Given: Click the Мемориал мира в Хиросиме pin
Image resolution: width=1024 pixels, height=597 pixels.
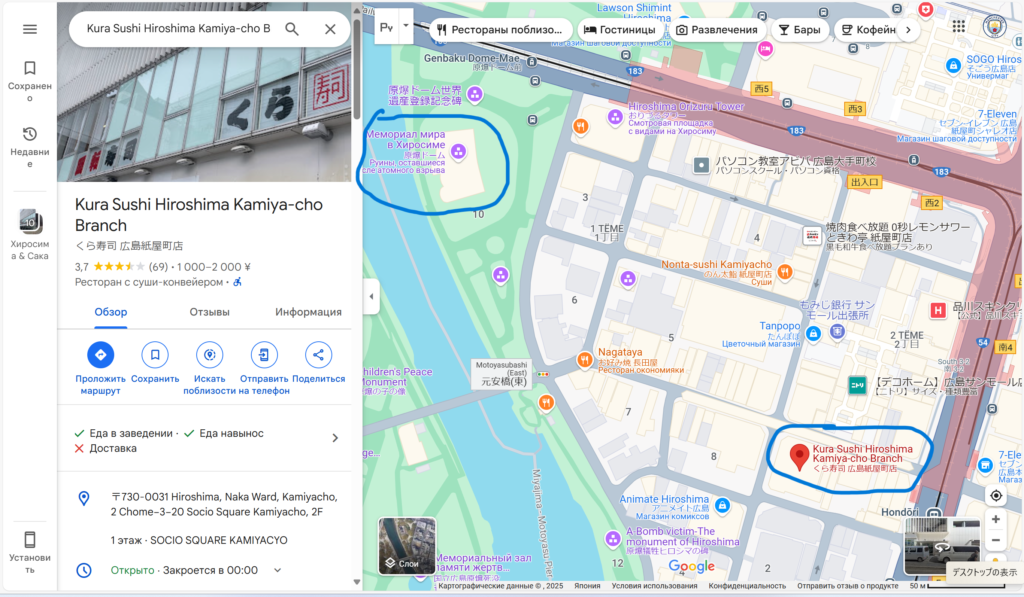Looking at the screenshot, I should click(x=458, y=152).
